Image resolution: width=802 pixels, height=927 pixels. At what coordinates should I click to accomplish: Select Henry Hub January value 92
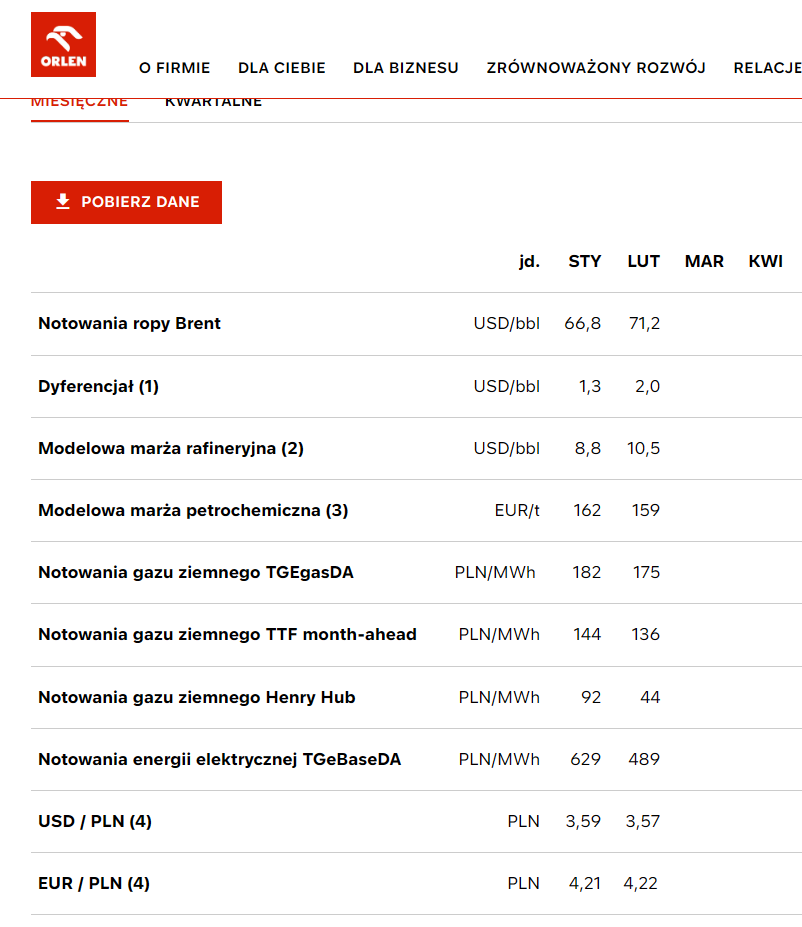pyautogui.click(x=591, y=697)
